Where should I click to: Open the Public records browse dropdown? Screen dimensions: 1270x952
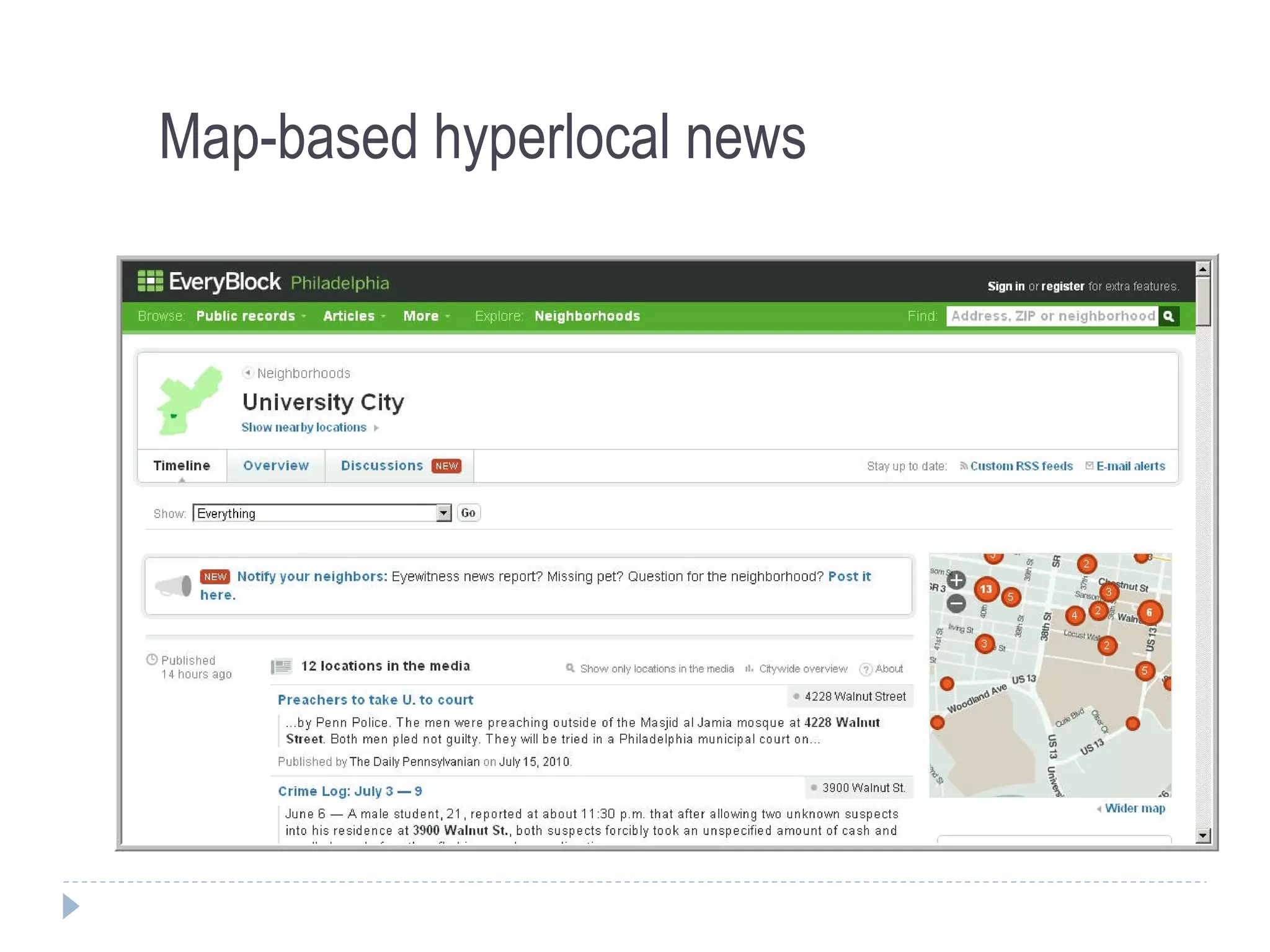tap(251, 316)
